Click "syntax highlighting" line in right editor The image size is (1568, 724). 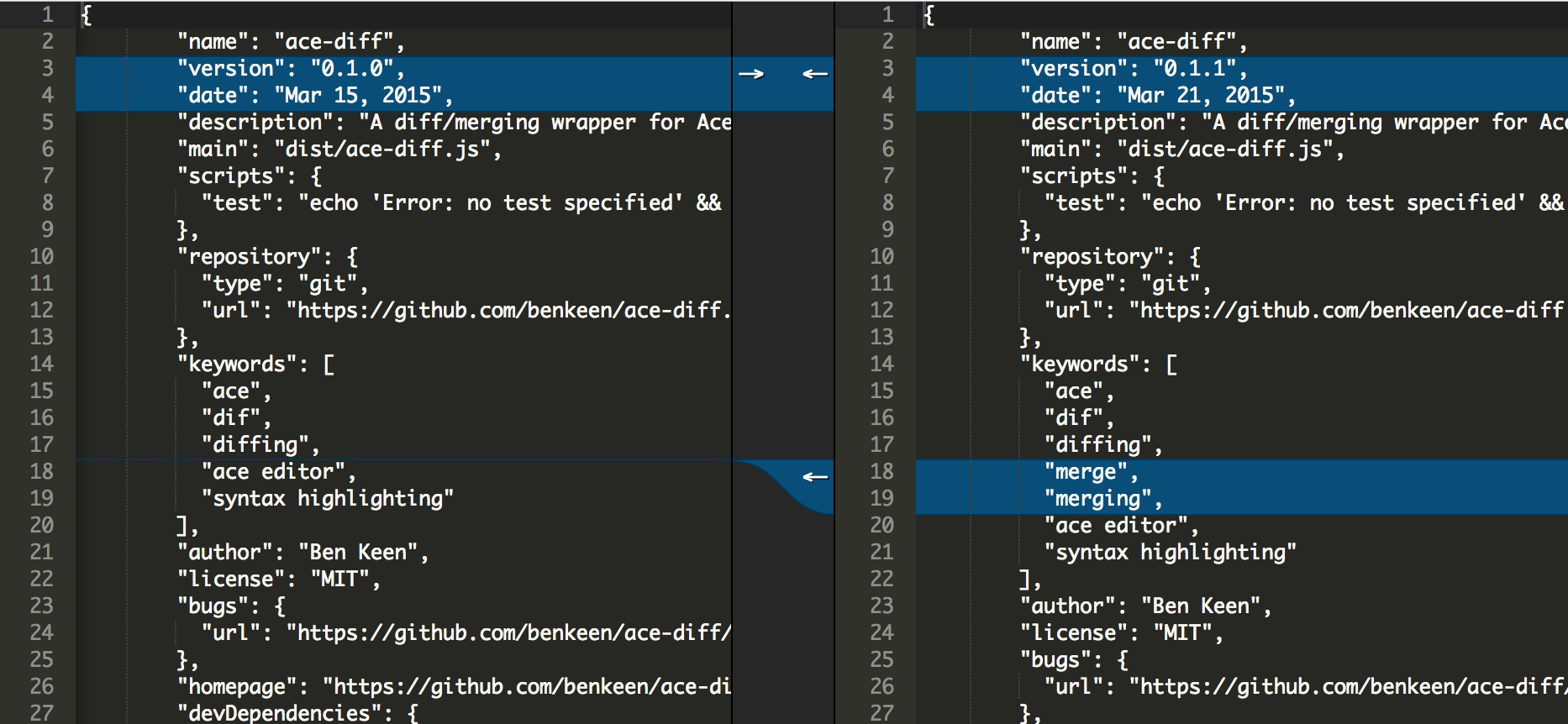point(1171,553)
